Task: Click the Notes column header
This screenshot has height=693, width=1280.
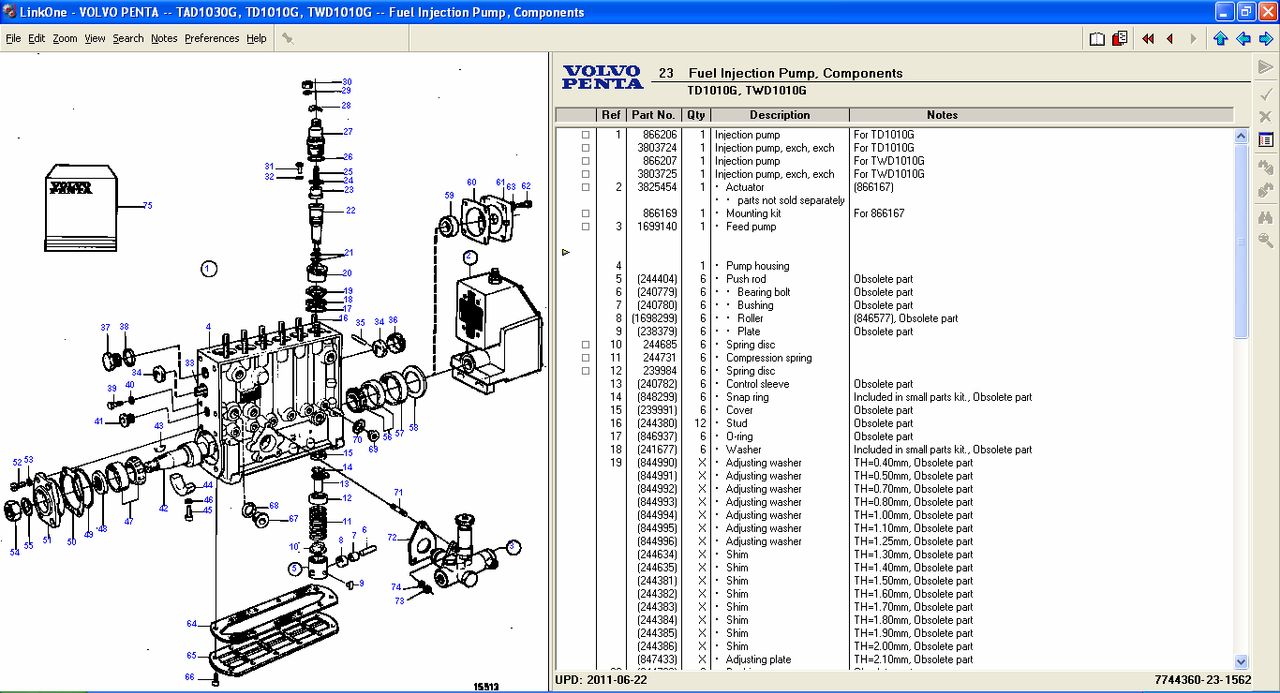Action: coord(942,115)
